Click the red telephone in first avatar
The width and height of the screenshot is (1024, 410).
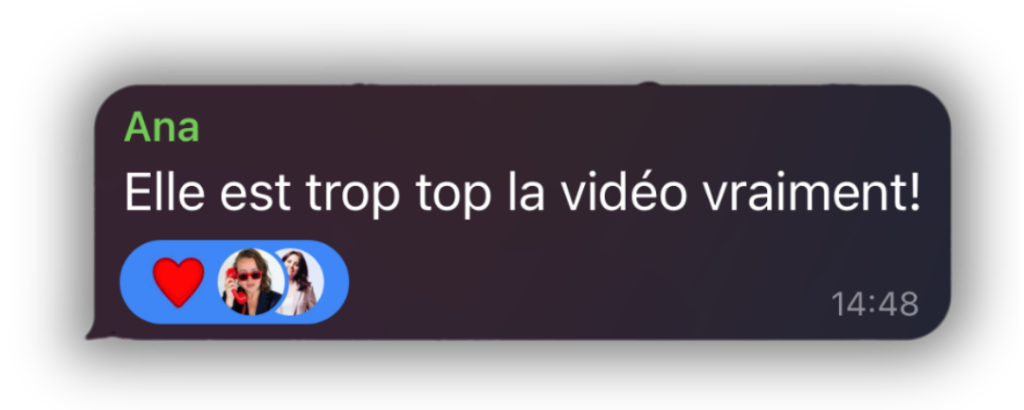point(236,287)
